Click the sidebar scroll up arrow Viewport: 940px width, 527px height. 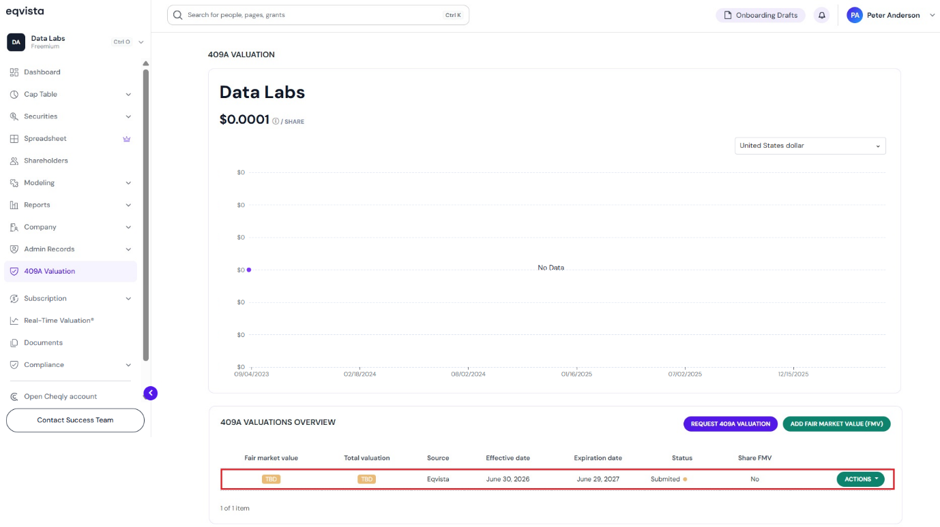(146, 64)
